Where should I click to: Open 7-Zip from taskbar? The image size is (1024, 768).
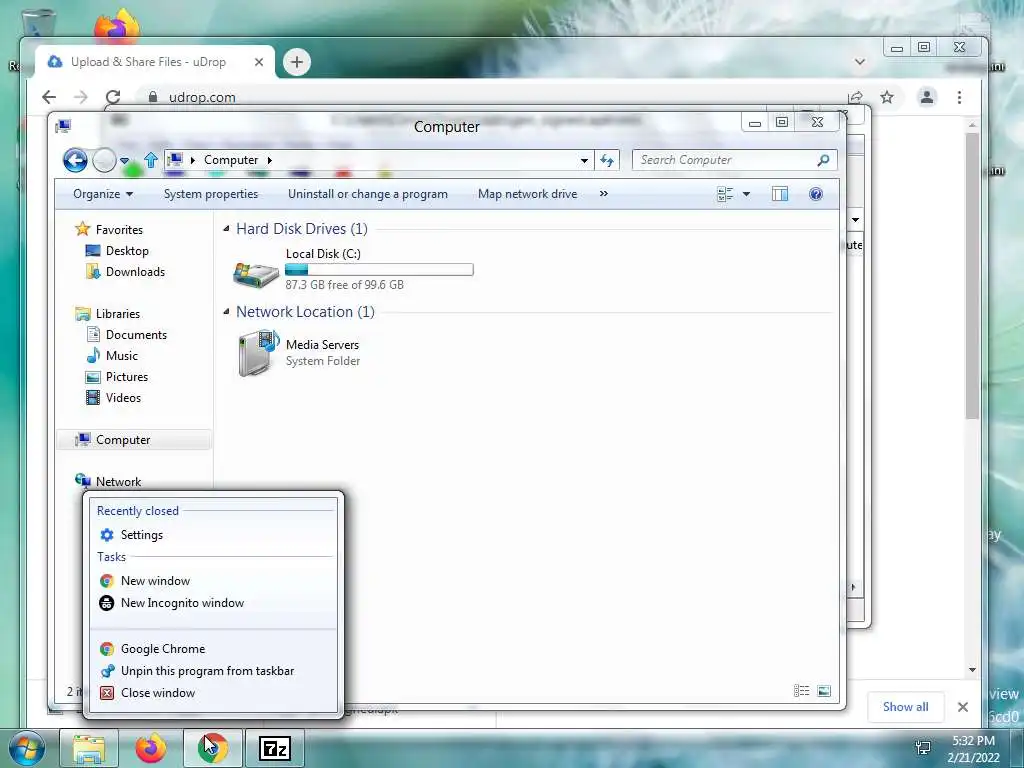(275, 748)
